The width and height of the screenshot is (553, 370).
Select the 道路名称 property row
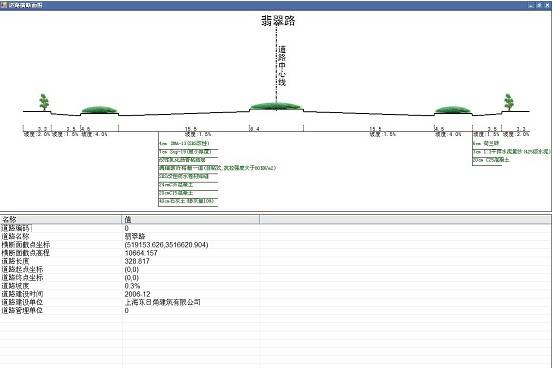[275, 236]
